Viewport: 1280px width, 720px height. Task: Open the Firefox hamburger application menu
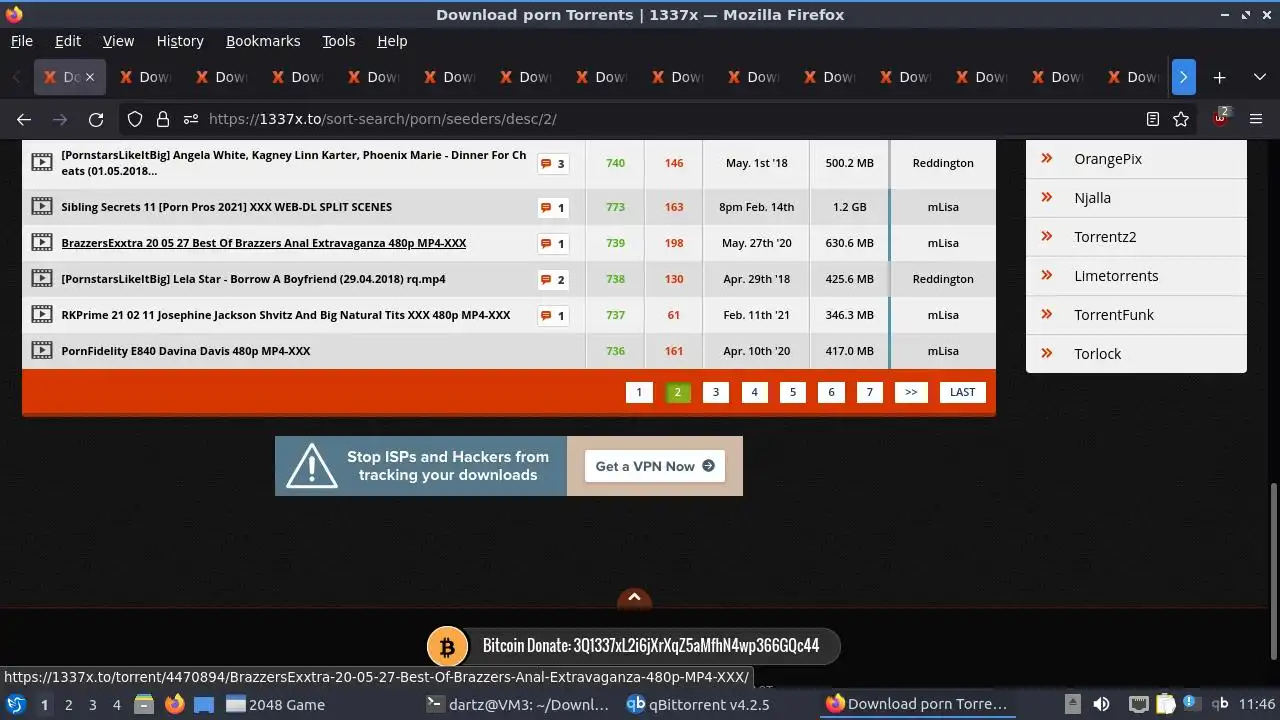tap(1257, 119)
